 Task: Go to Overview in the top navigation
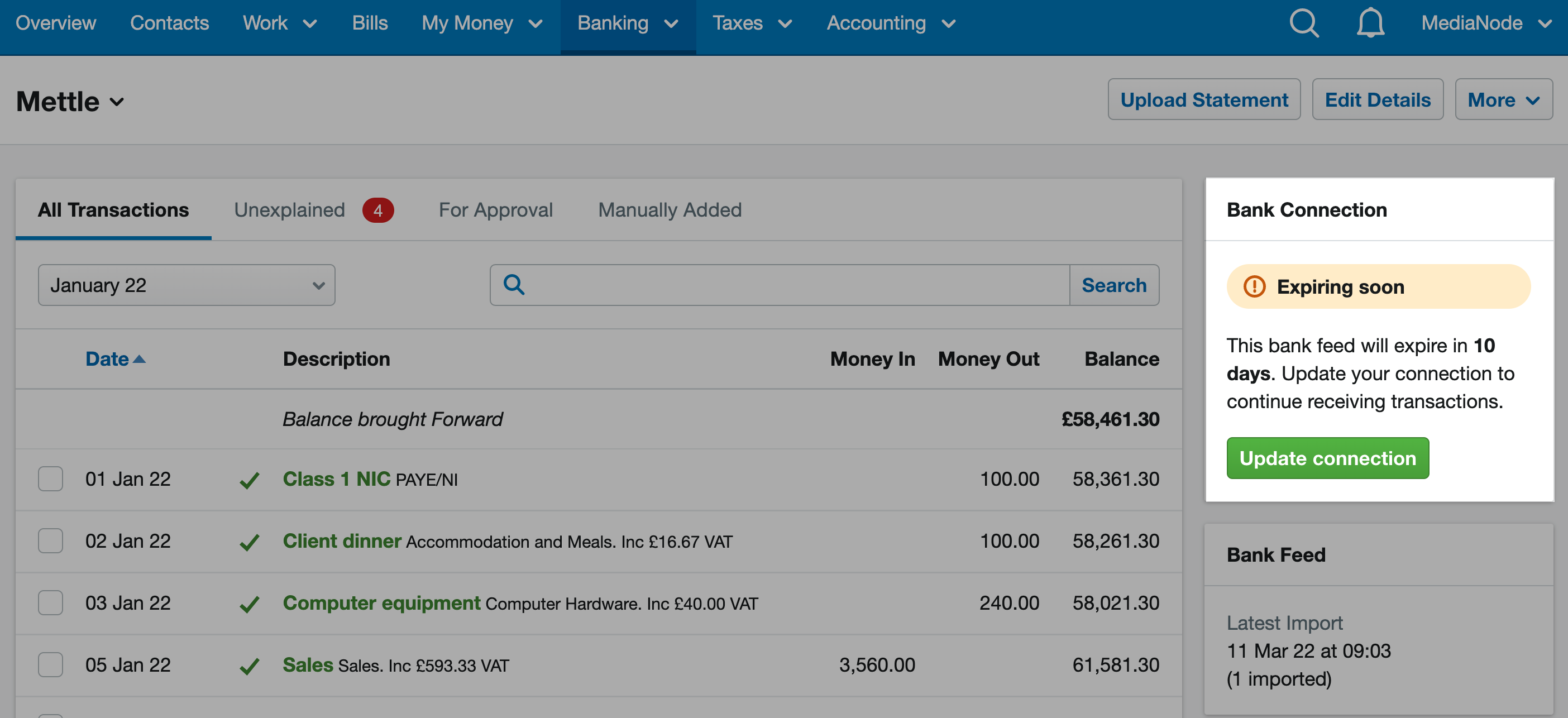pos(55,23)
